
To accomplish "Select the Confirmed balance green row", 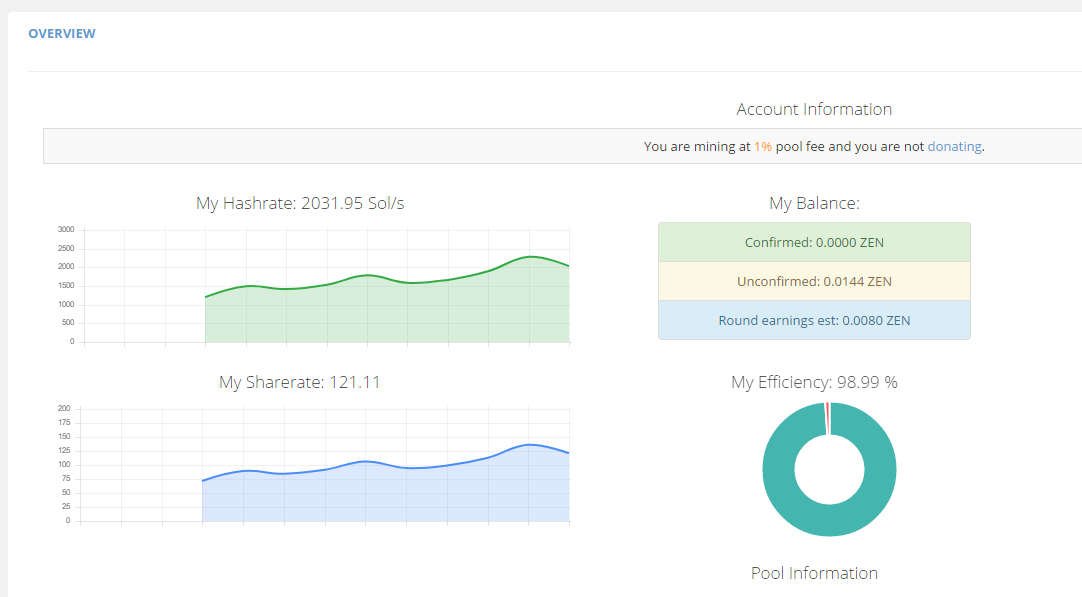I will point(814,242).
